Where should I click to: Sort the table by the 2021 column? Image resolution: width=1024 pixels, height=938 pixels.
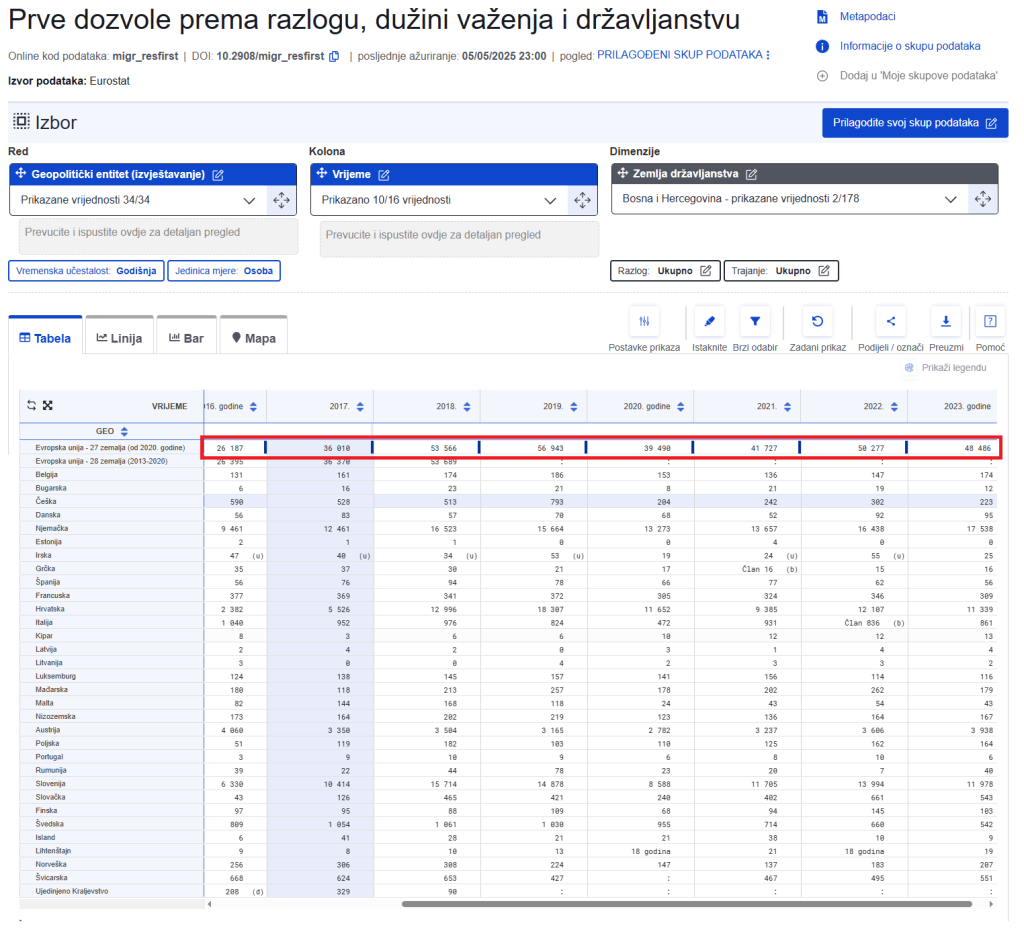(x=788, y=407)
